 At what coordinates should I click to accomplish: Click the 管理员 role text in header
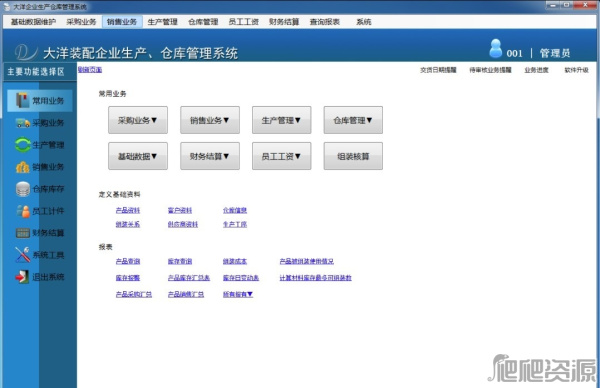point(555,53)
